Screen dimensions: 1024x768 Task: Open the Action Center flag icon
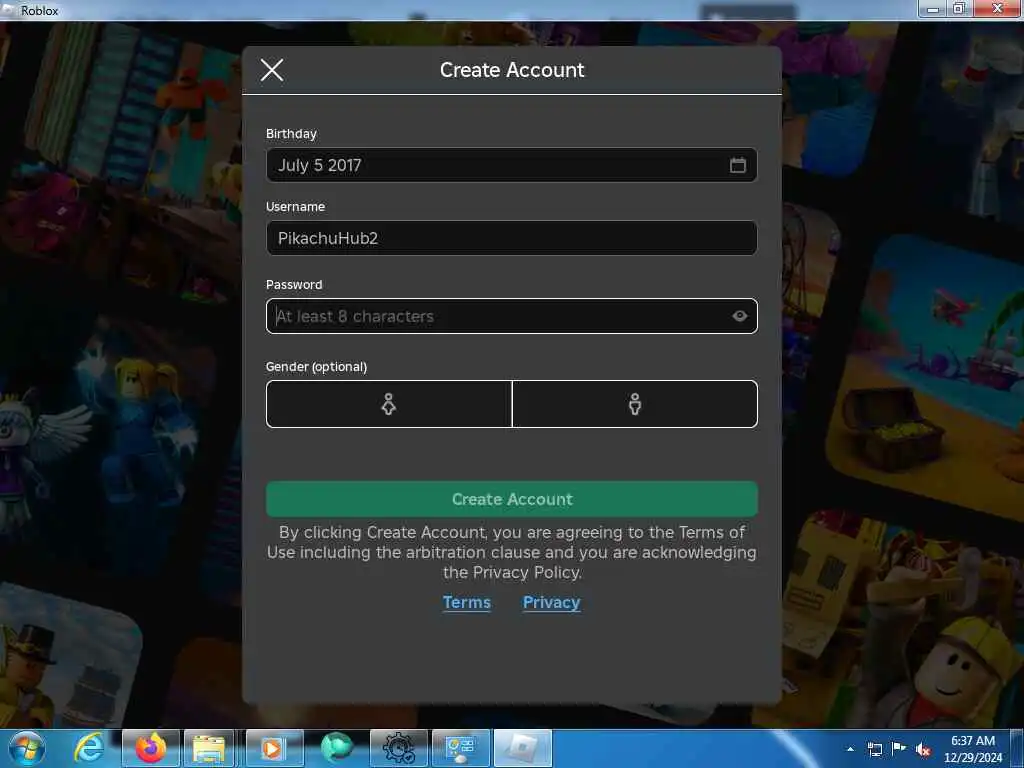[x=899, y=749]
